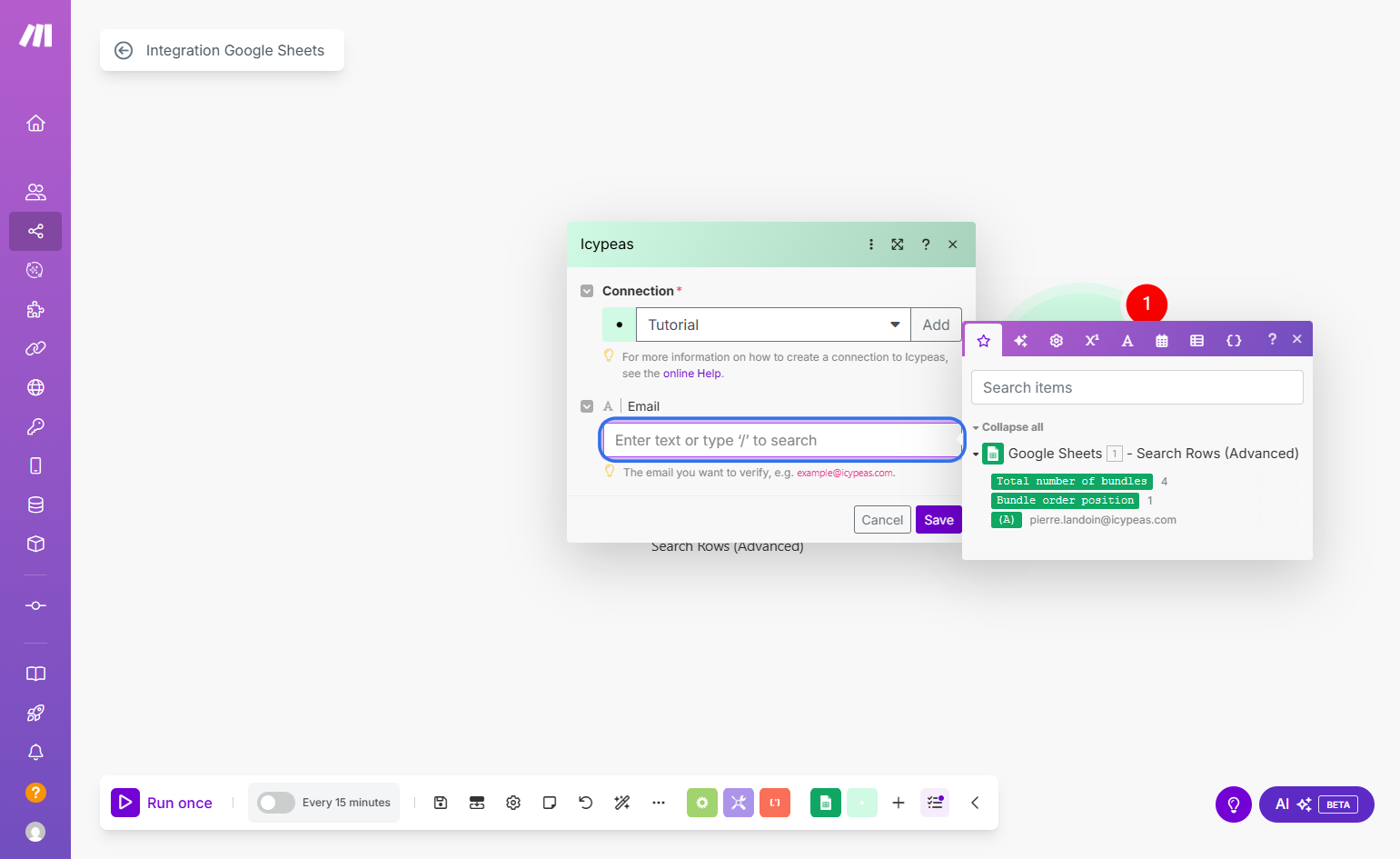This screenshot has height=859, width=1400.
Task: Select the Bundle order position item
Action: click(x=1065, y=500)
